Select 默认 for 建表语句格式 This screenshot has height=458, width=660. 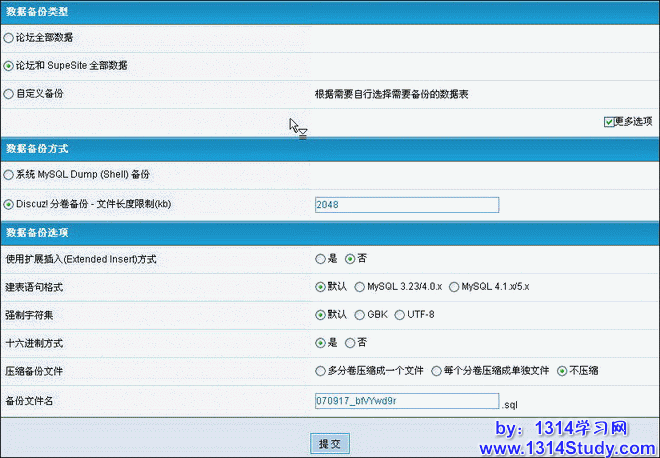(x=320, y=286)
